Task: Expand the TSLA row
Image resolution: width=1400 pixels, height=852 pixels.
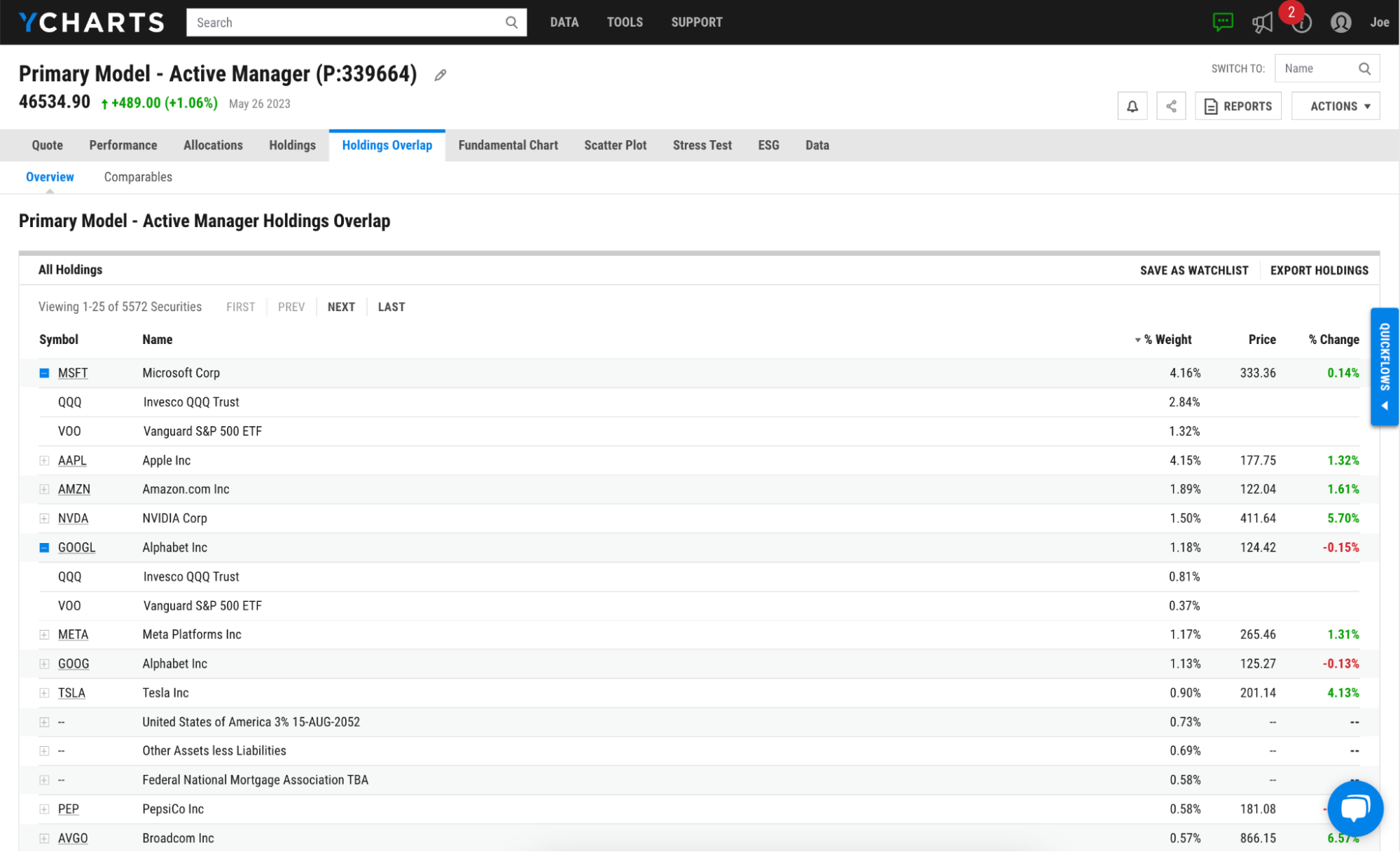Action: click(x=44, y=694)
